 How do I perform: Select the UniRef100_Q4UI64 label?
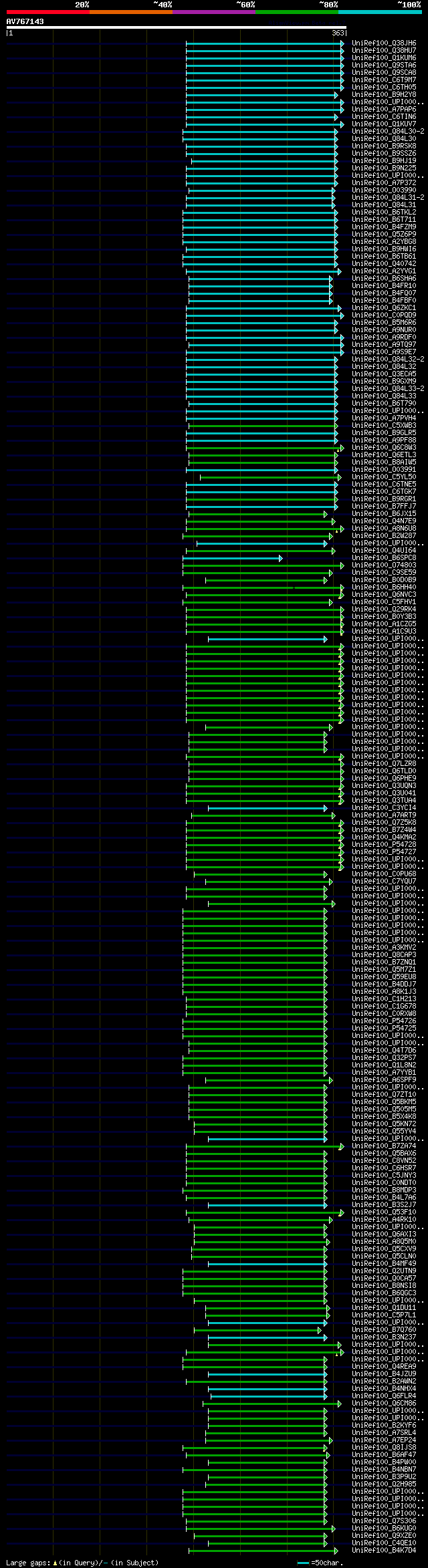pos(384,551)
